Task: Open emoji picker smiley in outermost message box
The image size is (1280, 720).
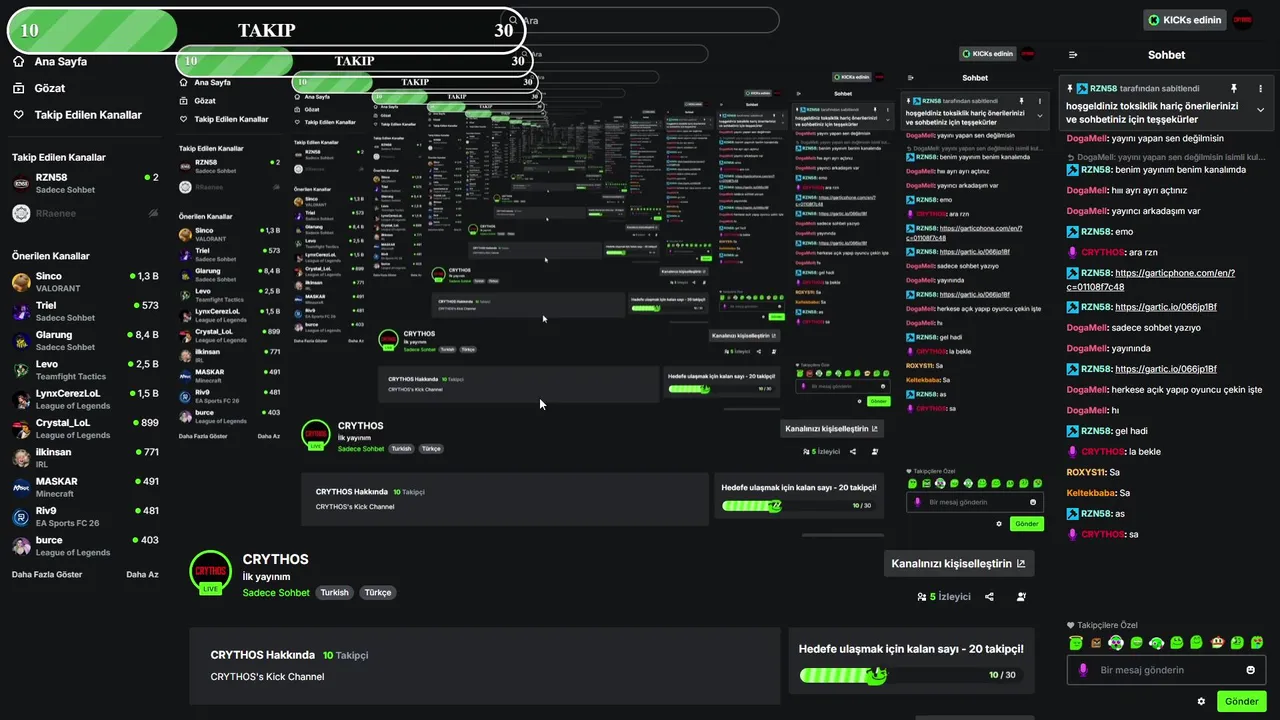Action: (1251, 670)
